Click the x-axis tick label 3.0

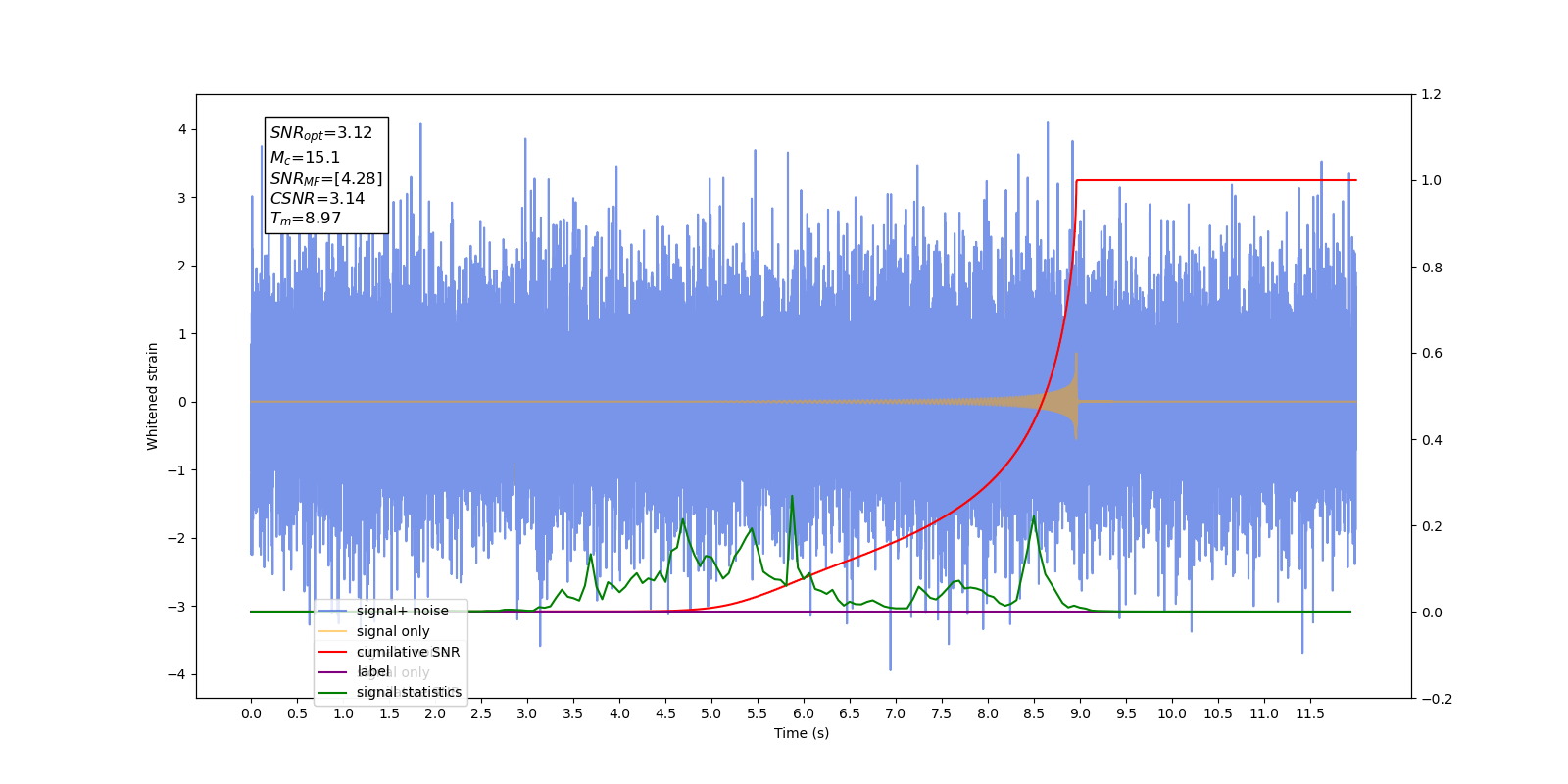[527, 713]
